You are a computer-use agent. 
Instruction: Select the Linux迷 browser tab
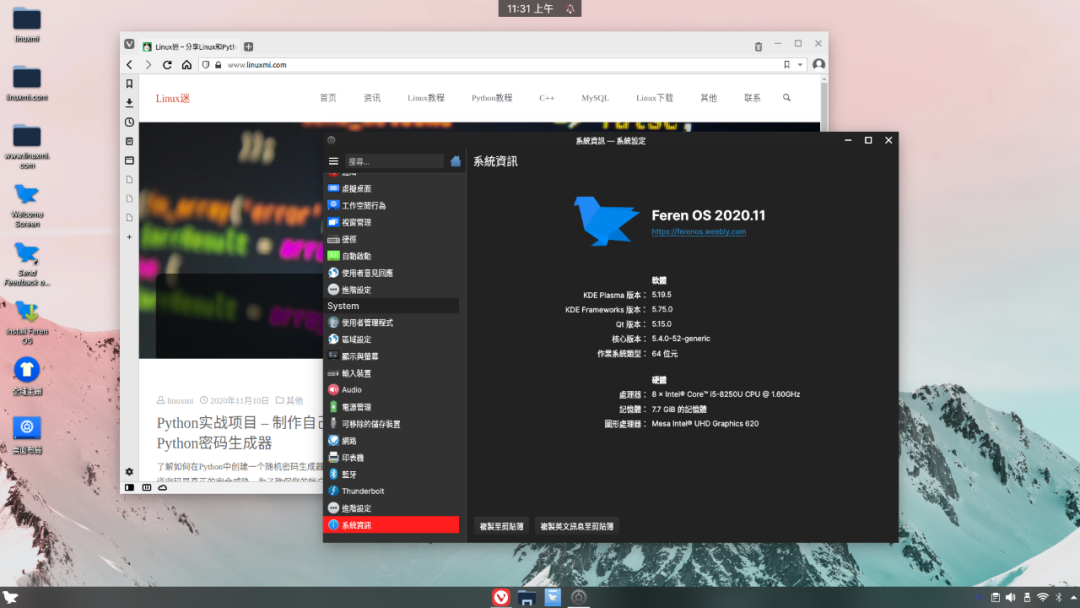coord(189,47)
